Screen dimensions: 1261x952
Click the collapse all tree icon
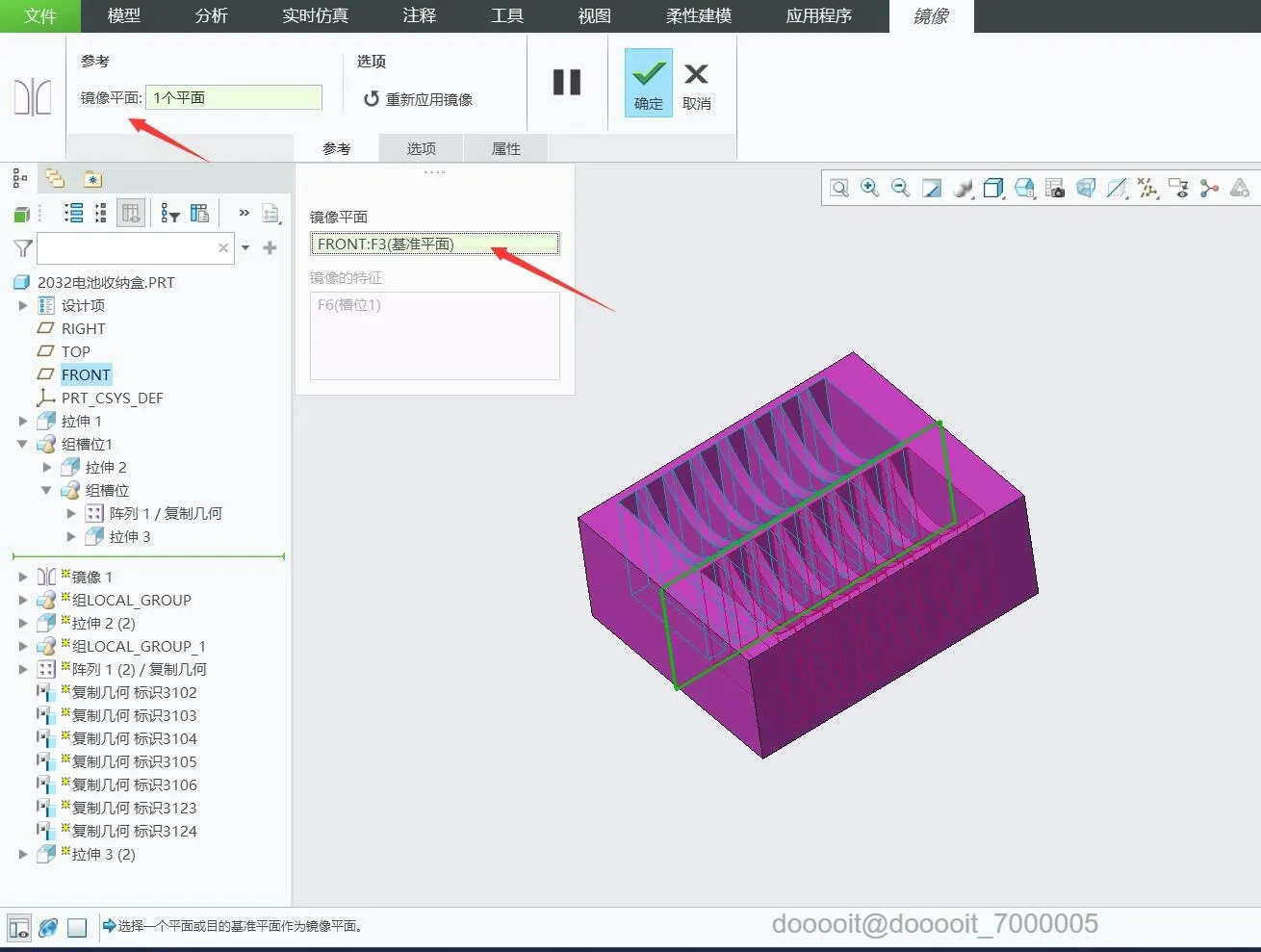click(100, 214)
